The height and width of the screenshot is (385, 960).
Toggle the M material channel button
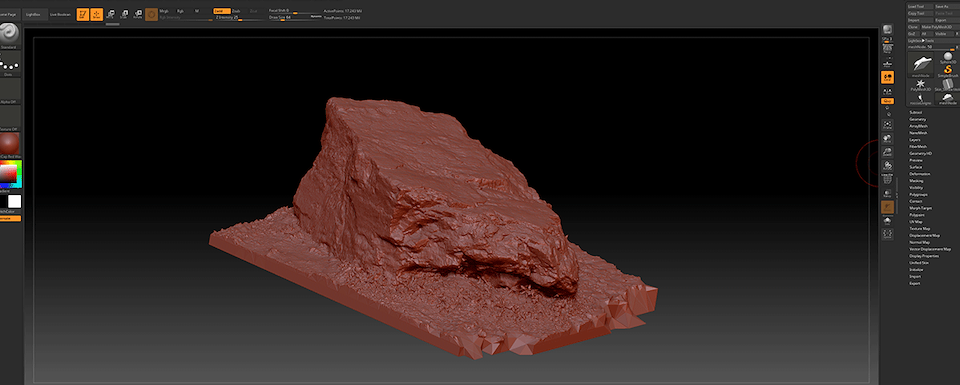(x=197, y=11)
